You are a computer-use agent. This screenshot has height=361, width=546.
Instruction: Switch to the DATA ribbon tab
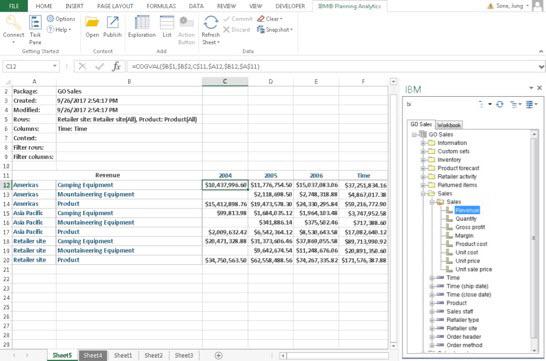[x=196, y=6]
